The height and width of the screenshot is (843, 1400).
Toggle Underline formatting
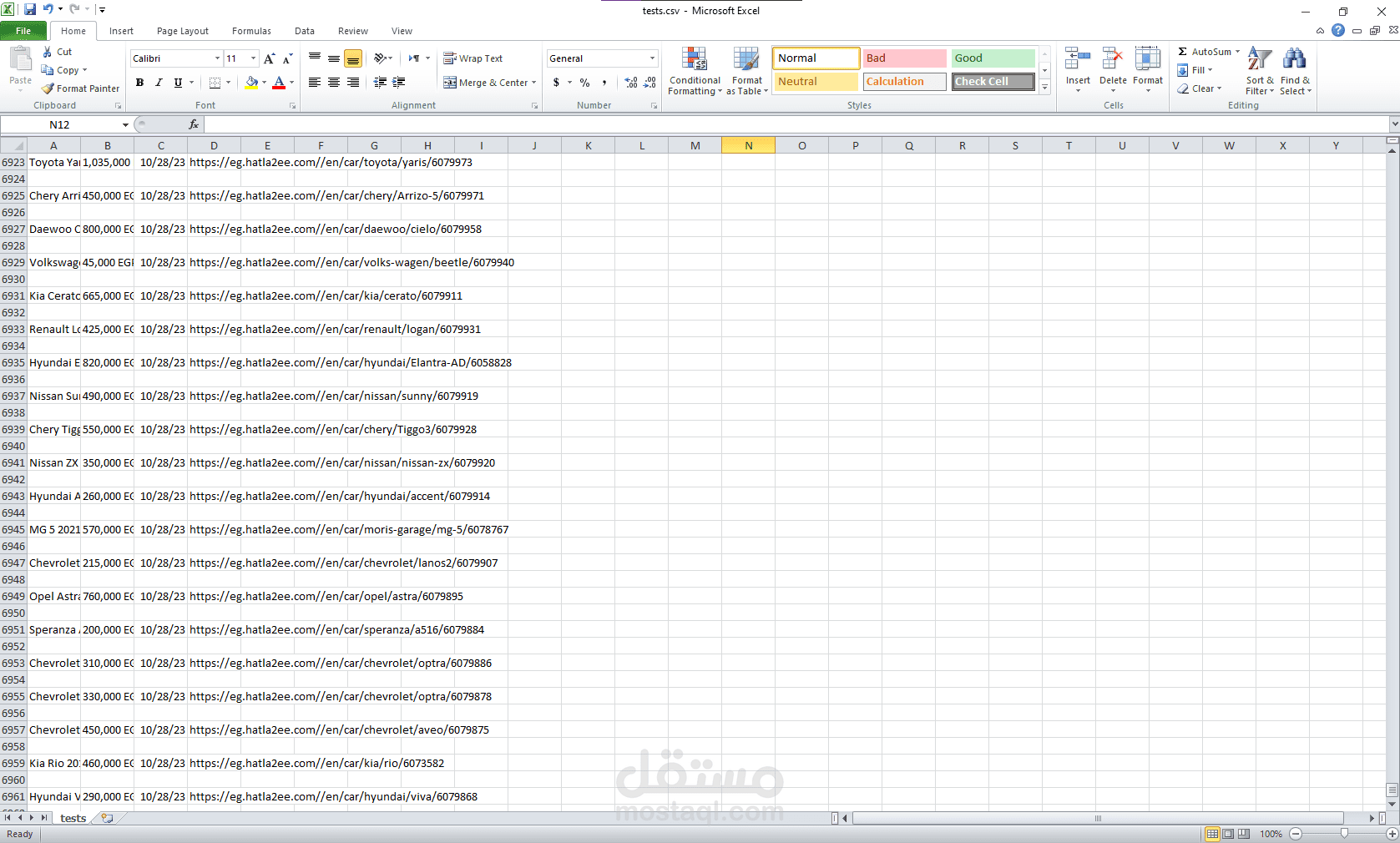tap(178, 83)
